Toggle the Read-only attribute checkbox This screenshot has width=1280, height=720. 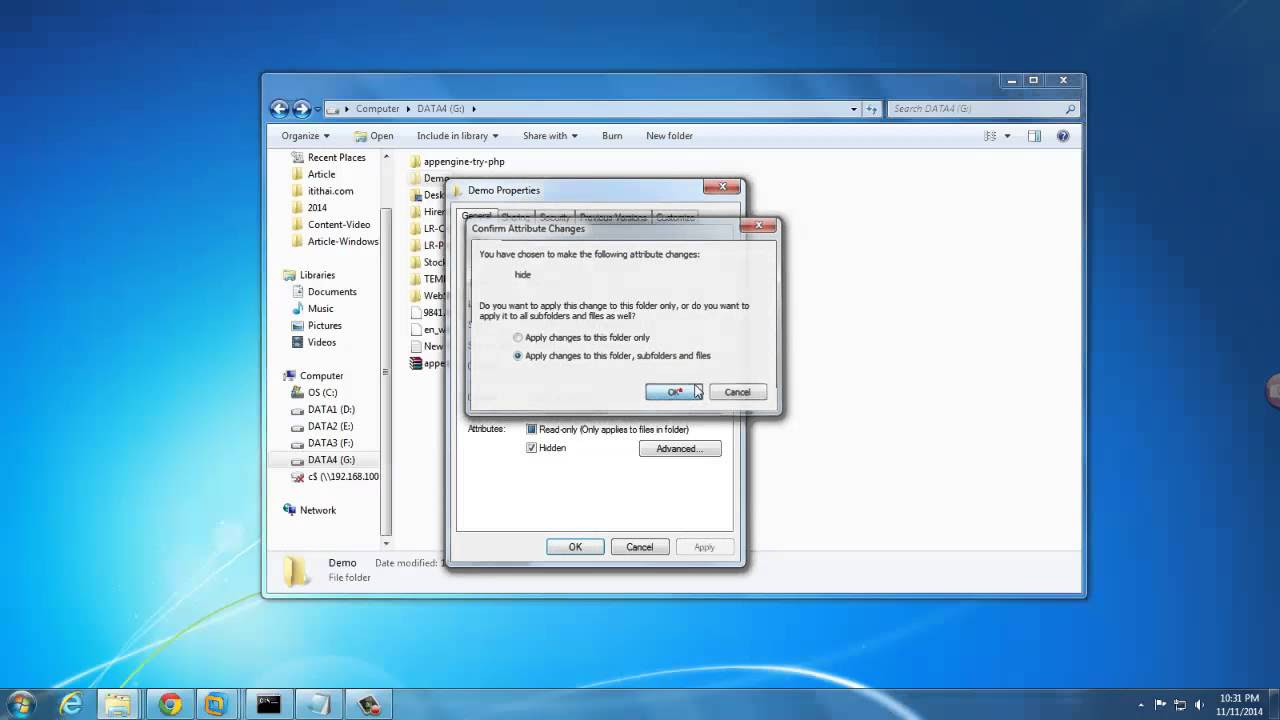tap(532, 430)
